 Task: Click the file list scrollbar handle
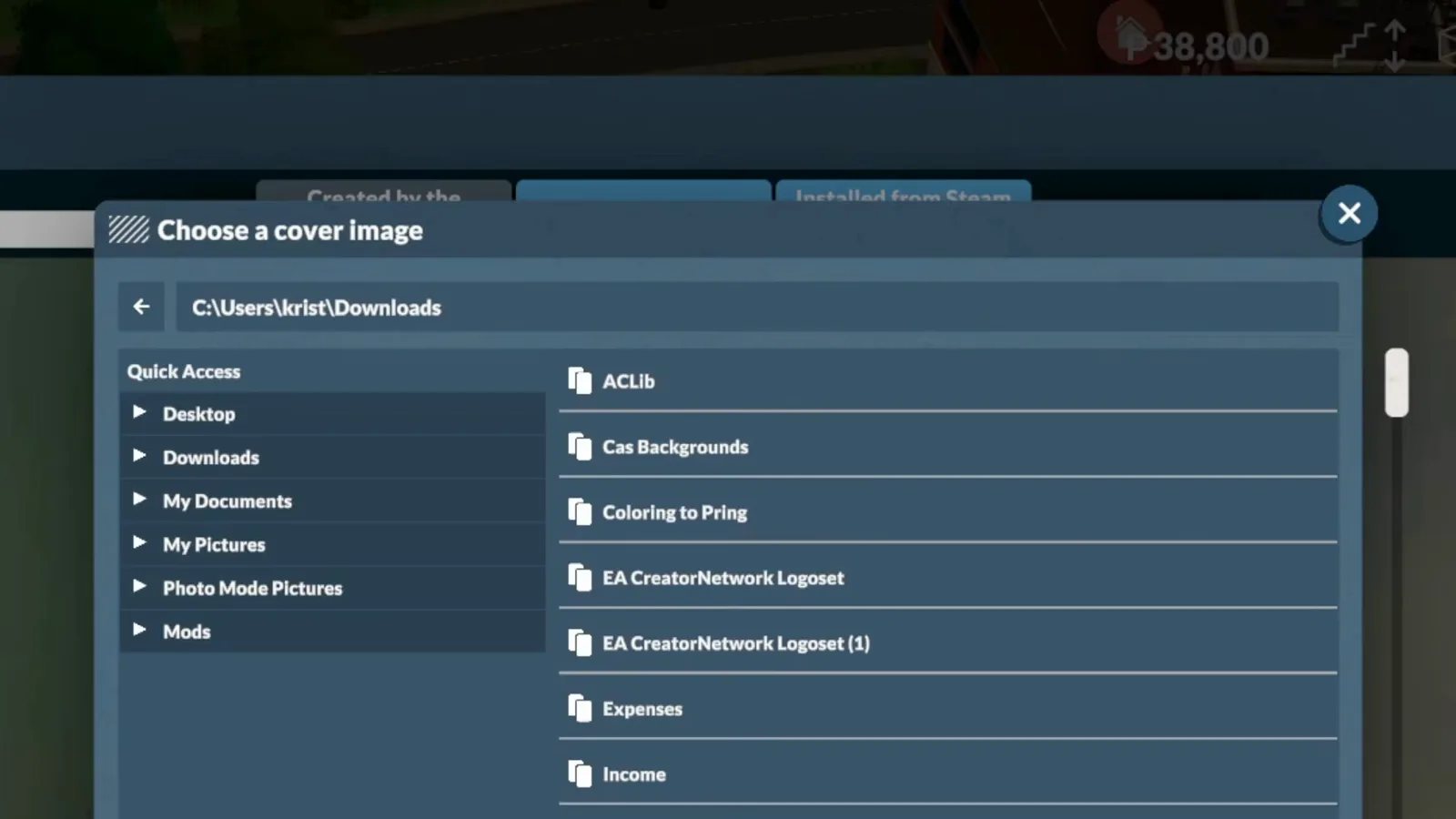tap(1397, 382)
